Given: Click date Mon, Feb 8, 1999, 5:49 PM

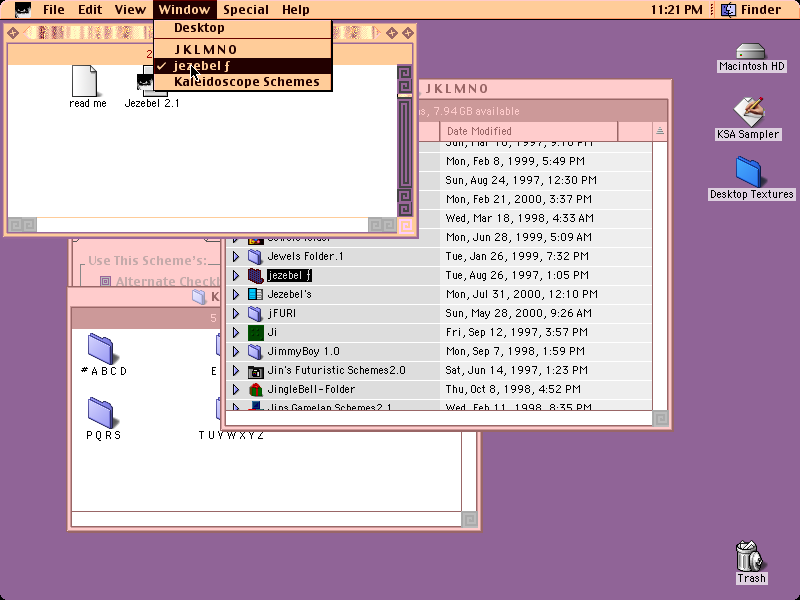Looking at the screenshot, I should [515, 161].
